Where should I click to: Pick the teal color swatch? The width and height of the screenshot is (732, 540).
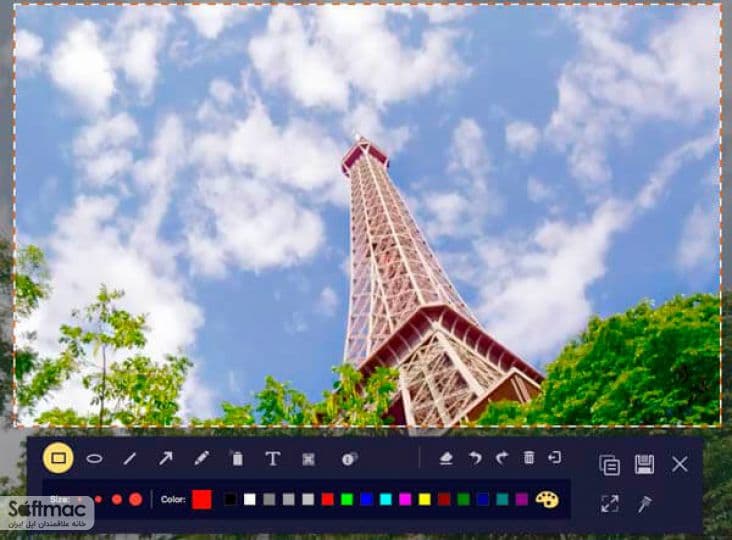(502, 500)
